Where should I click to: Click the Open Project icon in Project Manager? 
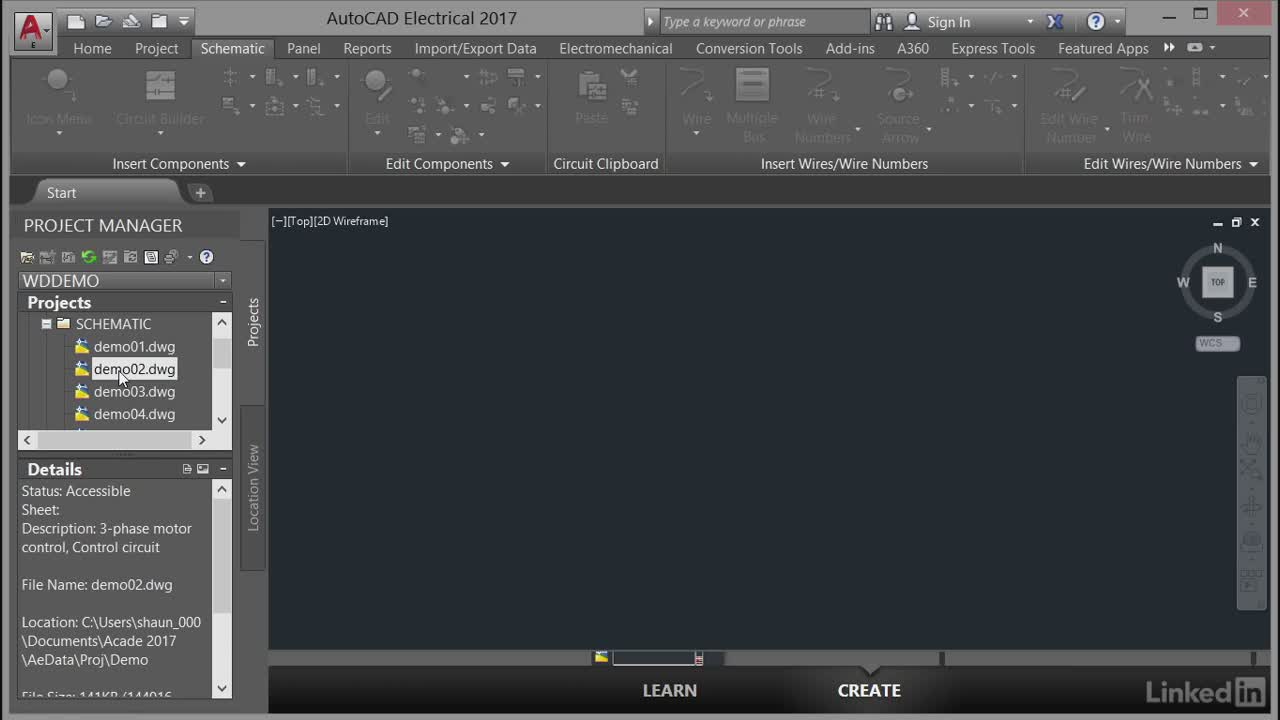[x=27, y=257]
